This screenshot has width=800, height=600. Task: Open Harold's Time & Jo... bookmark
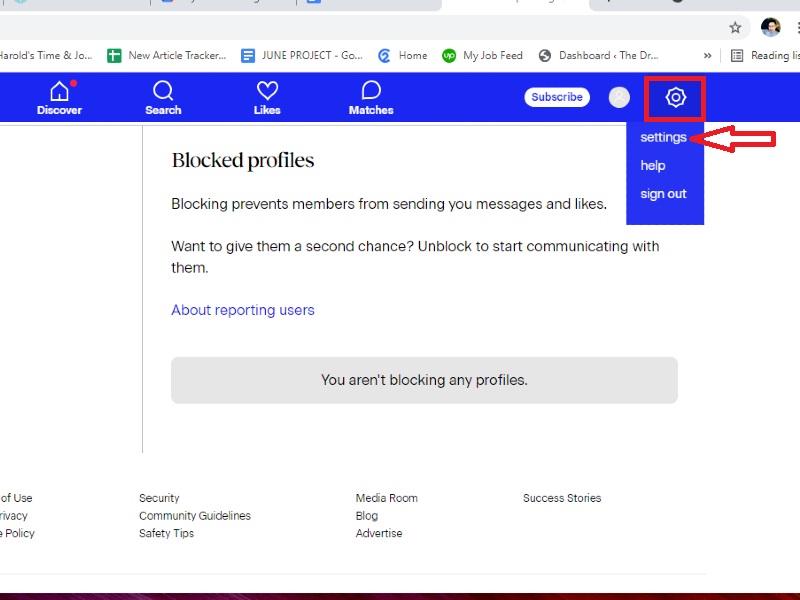46,55
